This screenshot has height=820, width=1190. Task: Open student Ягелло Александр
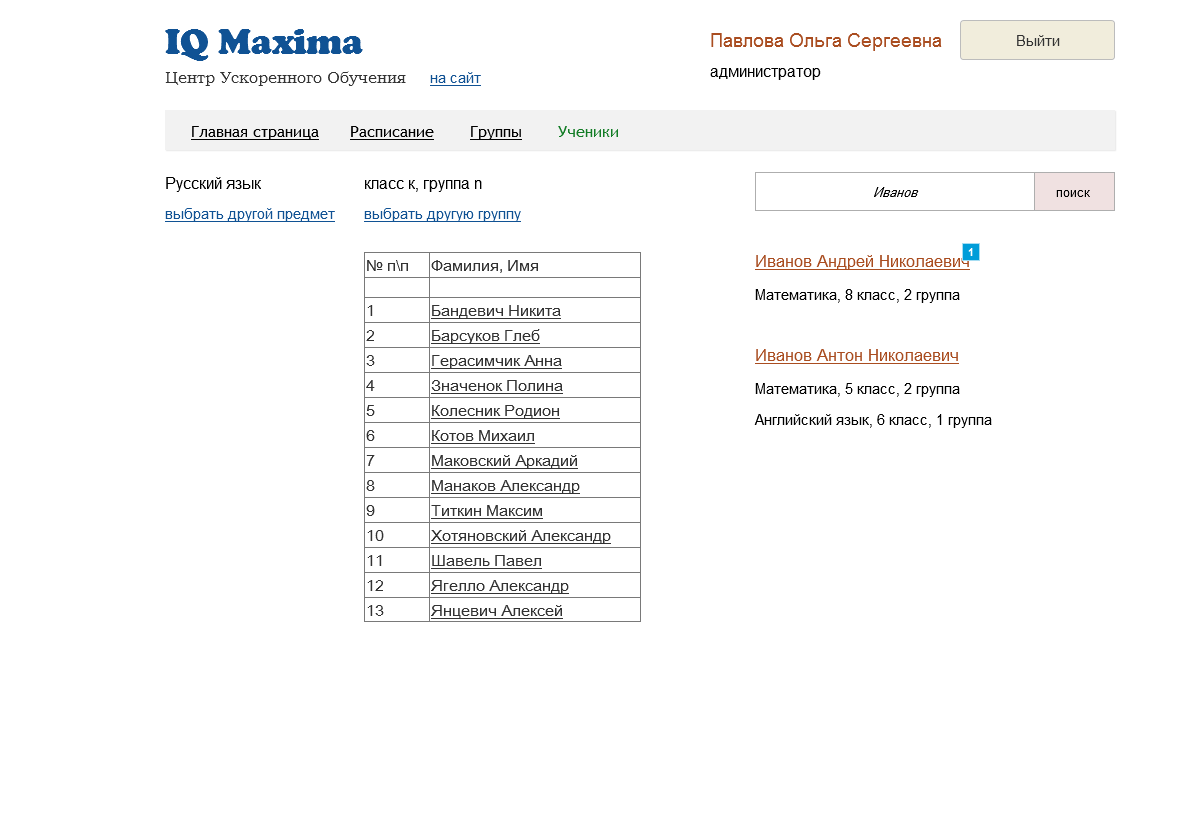[x=499, y=586]
